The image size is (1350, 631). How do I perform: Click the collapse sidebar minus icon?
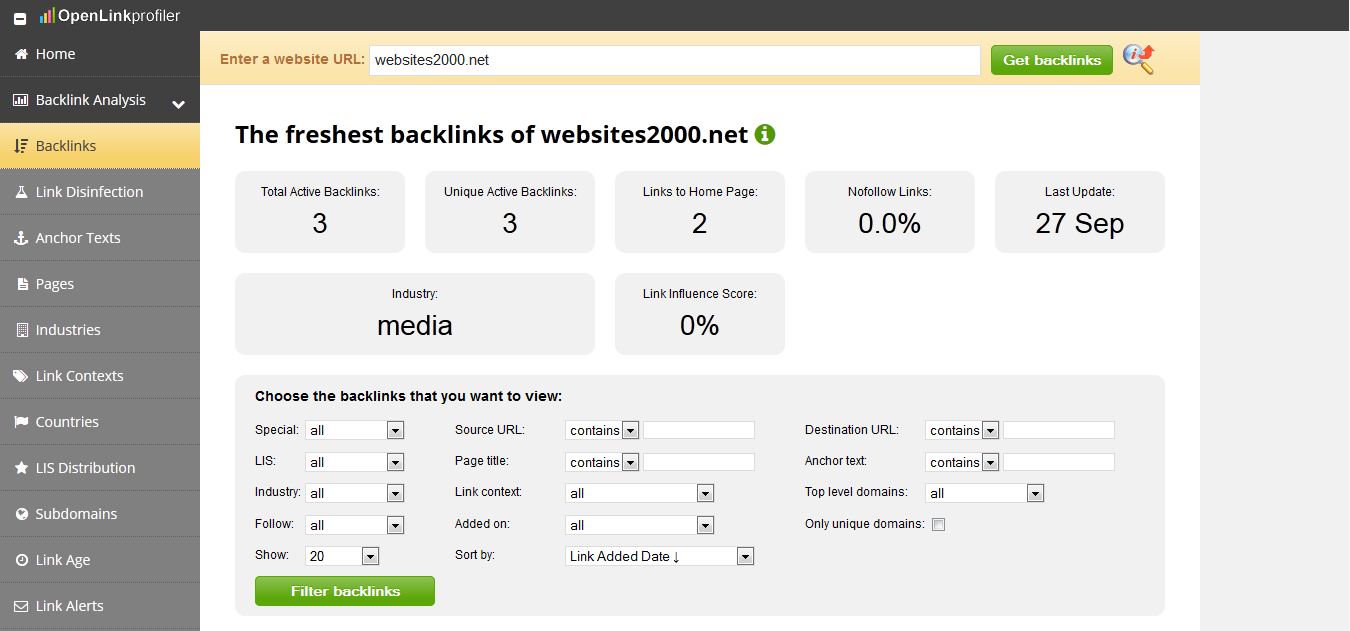click(20, 16)
